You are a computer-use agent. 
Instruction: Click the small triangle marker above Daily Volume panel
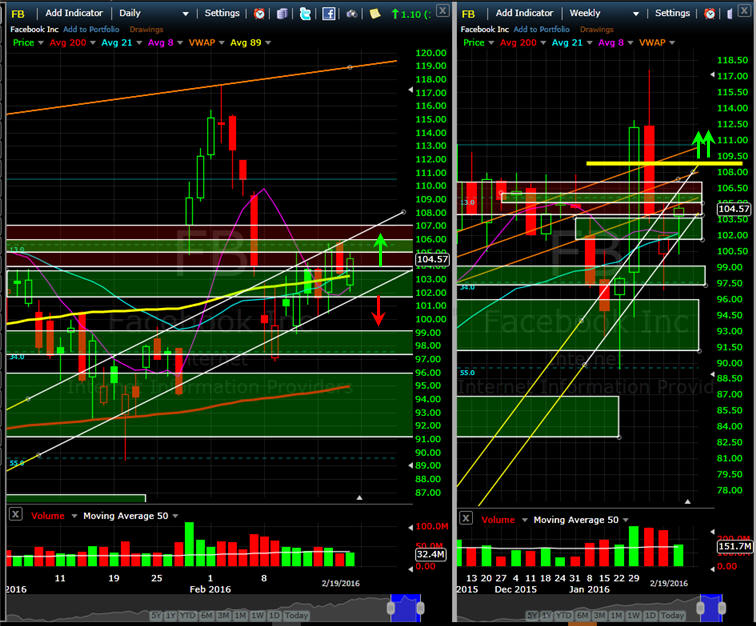pyautogui.click(x=359, y=497)
